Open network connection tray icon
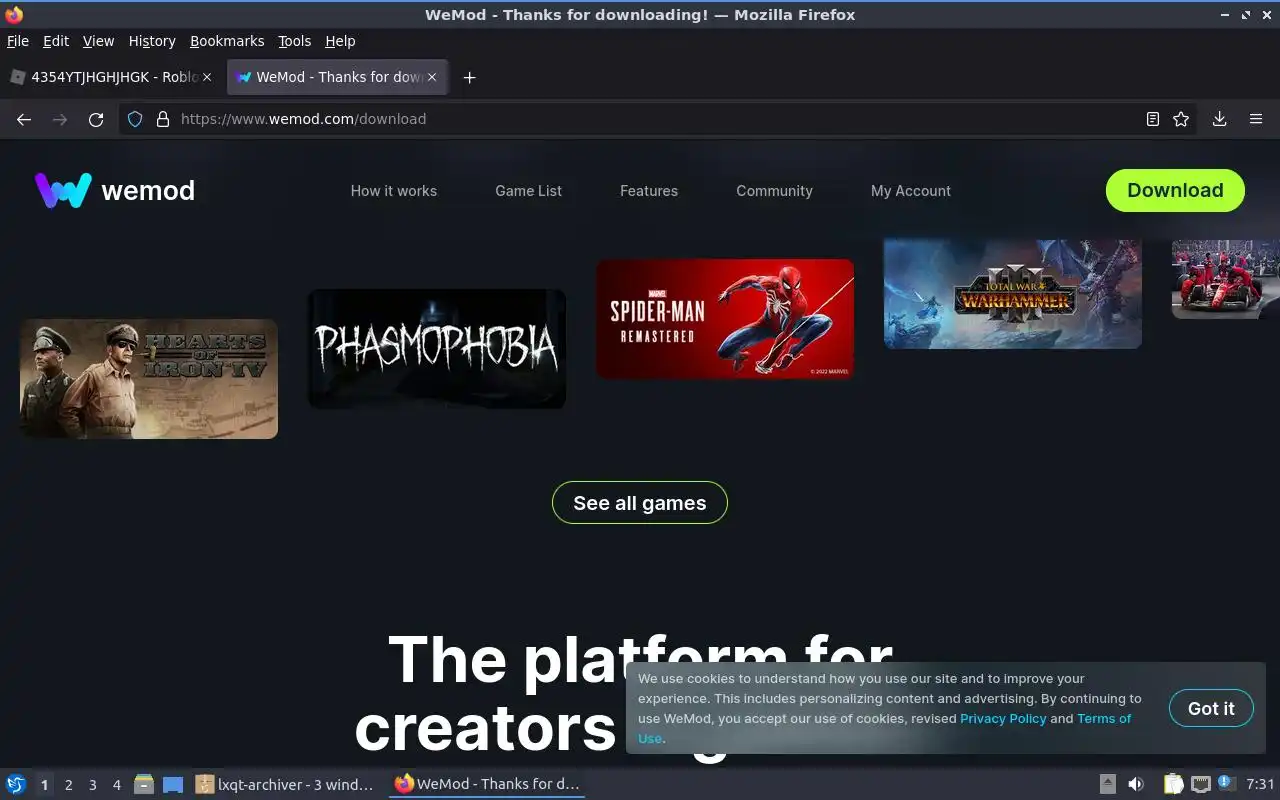1280x800 pixels. [x=1200, y=784]
